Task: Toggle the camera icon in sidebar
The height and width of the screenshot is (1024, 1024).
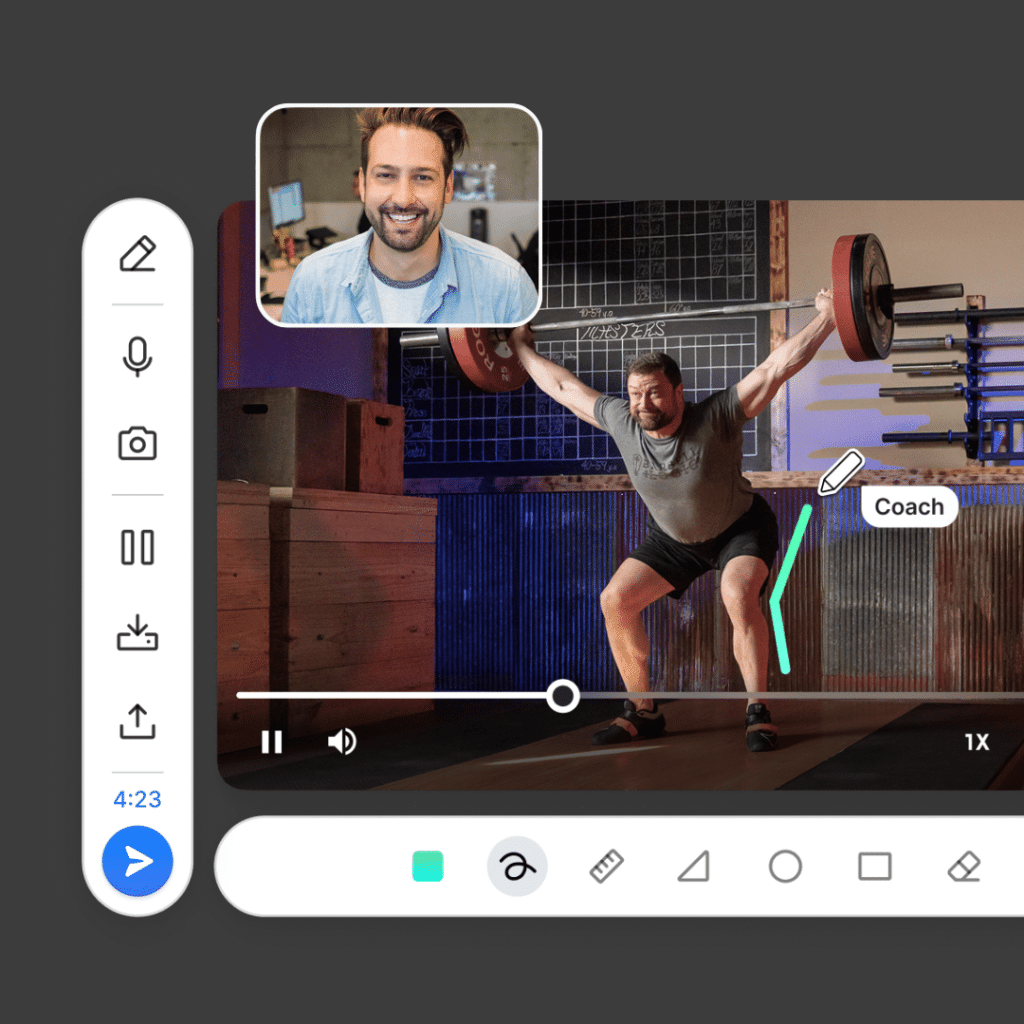Action: (137, 444)
